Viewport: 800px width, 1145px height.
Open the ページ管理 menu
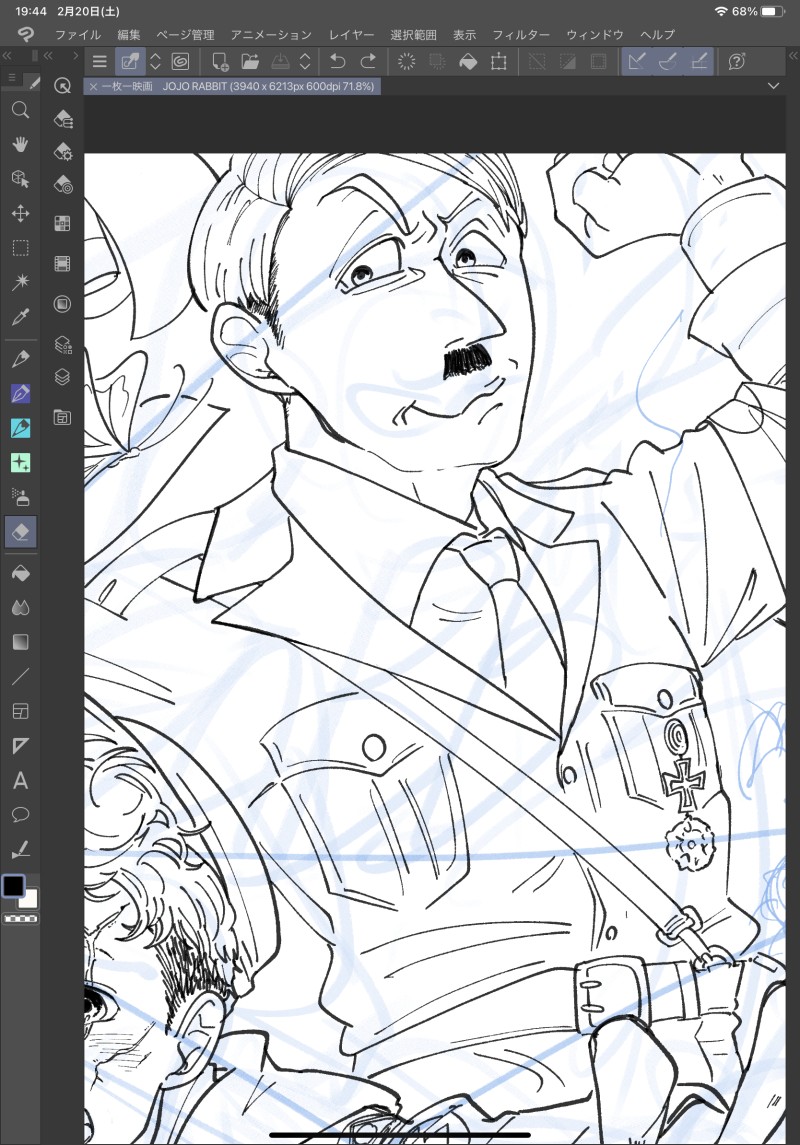(x=185, y=35)
